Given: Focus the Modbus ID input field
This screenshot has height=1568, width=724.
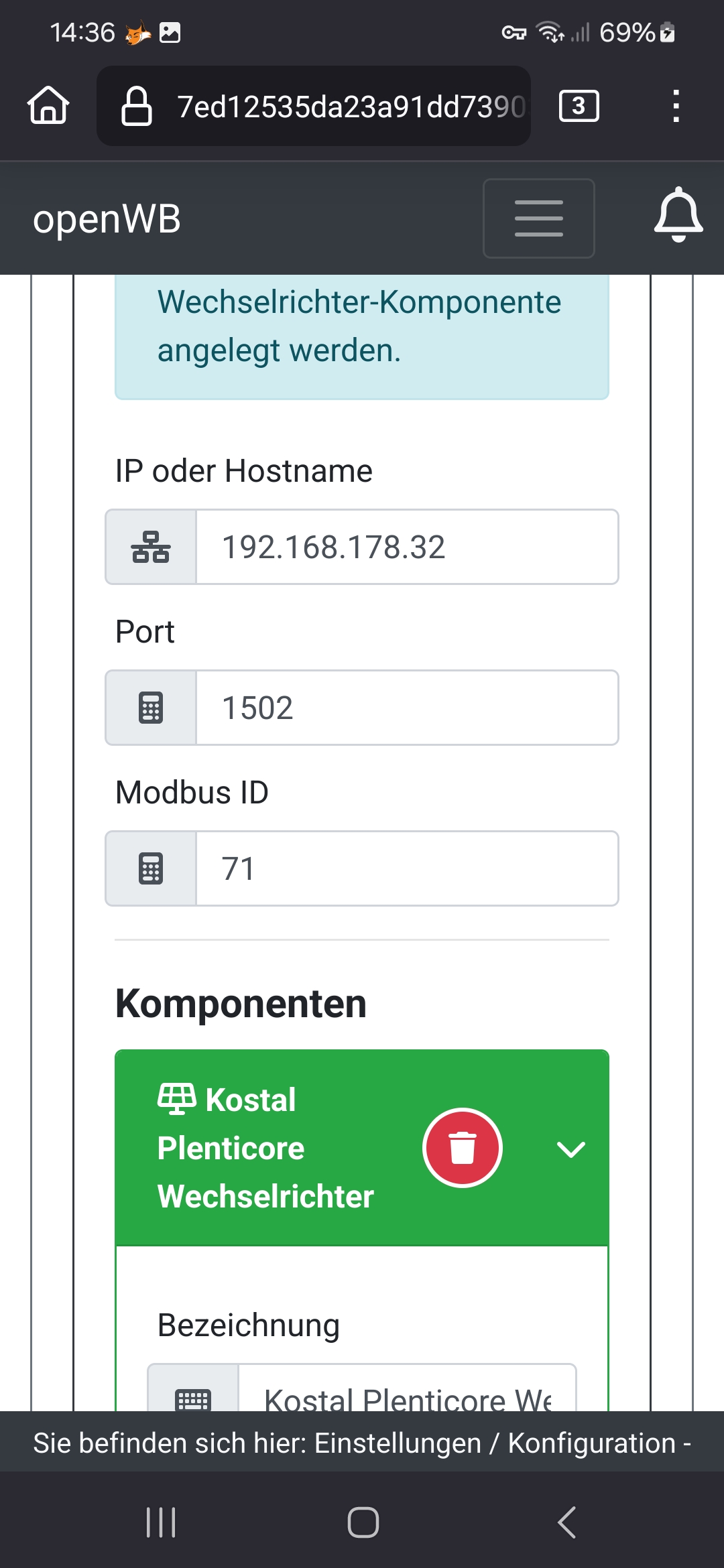Looking at the screenshot, I should click(406, 868).
